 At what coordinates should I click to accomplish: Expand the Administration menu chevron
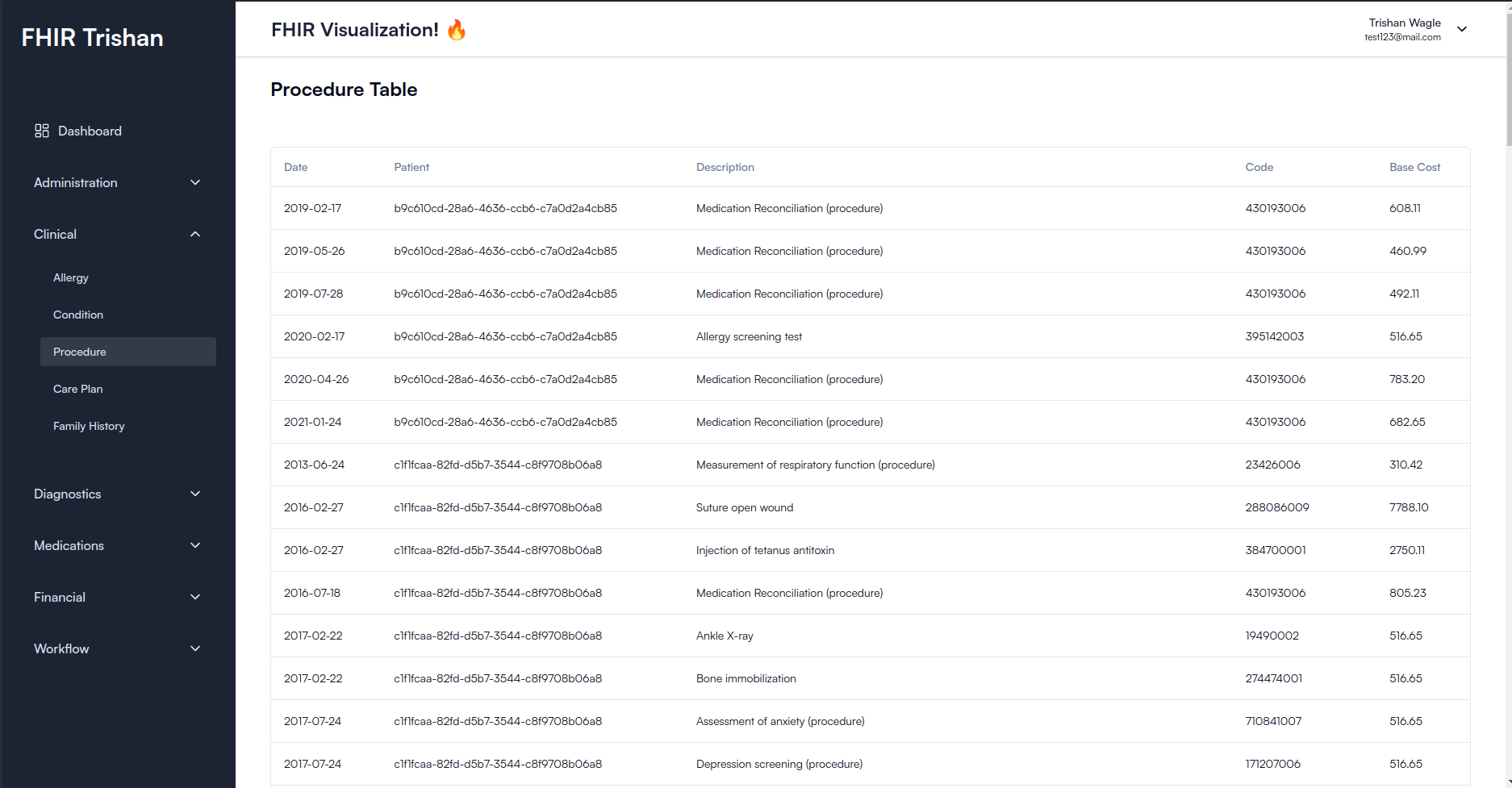pyautogui.click(x=195, y=182)
